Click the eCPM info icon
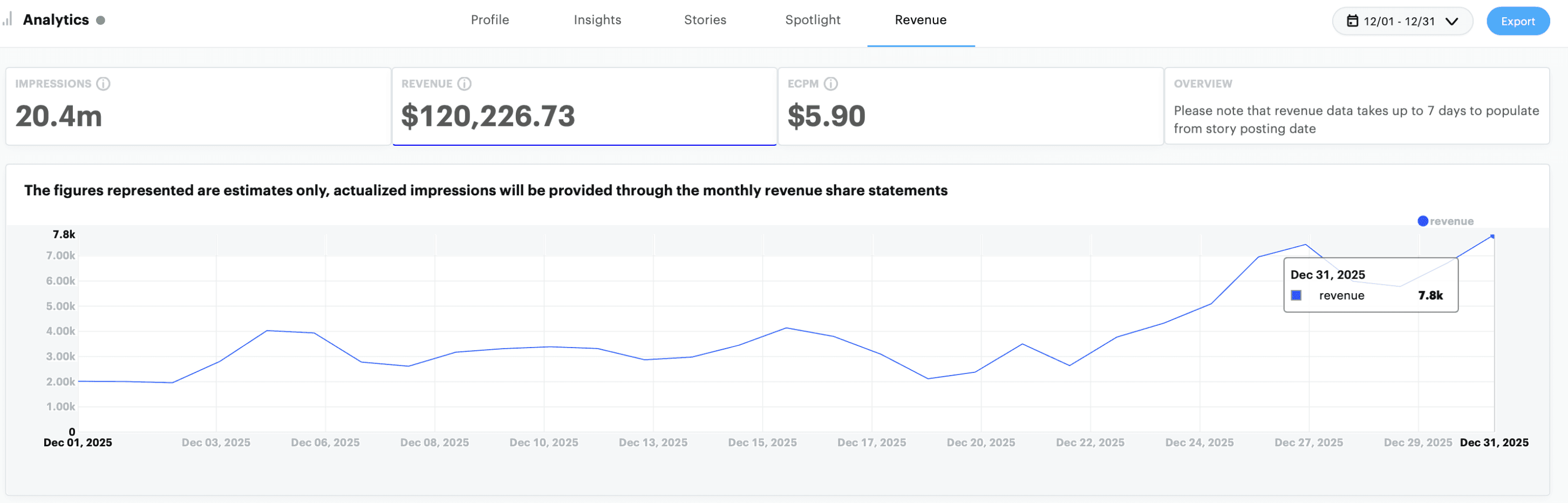The height and width of the screenshot is (503, 1568). click(x=831, y=84)
